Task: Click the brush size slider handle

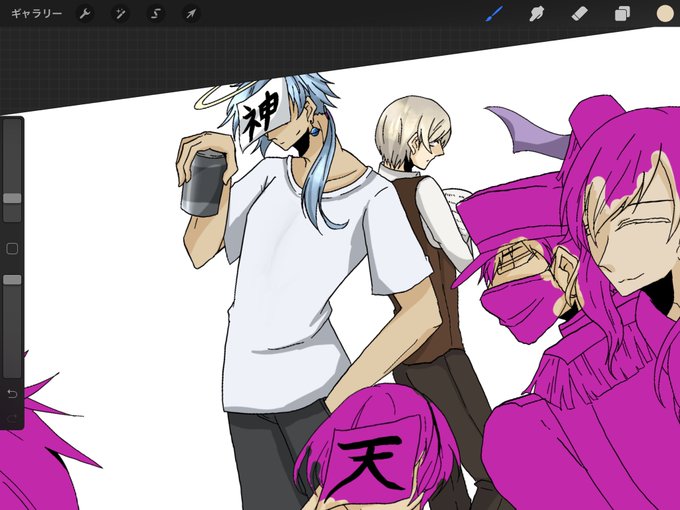Action: pyautogui.click(x=12, y=198)
